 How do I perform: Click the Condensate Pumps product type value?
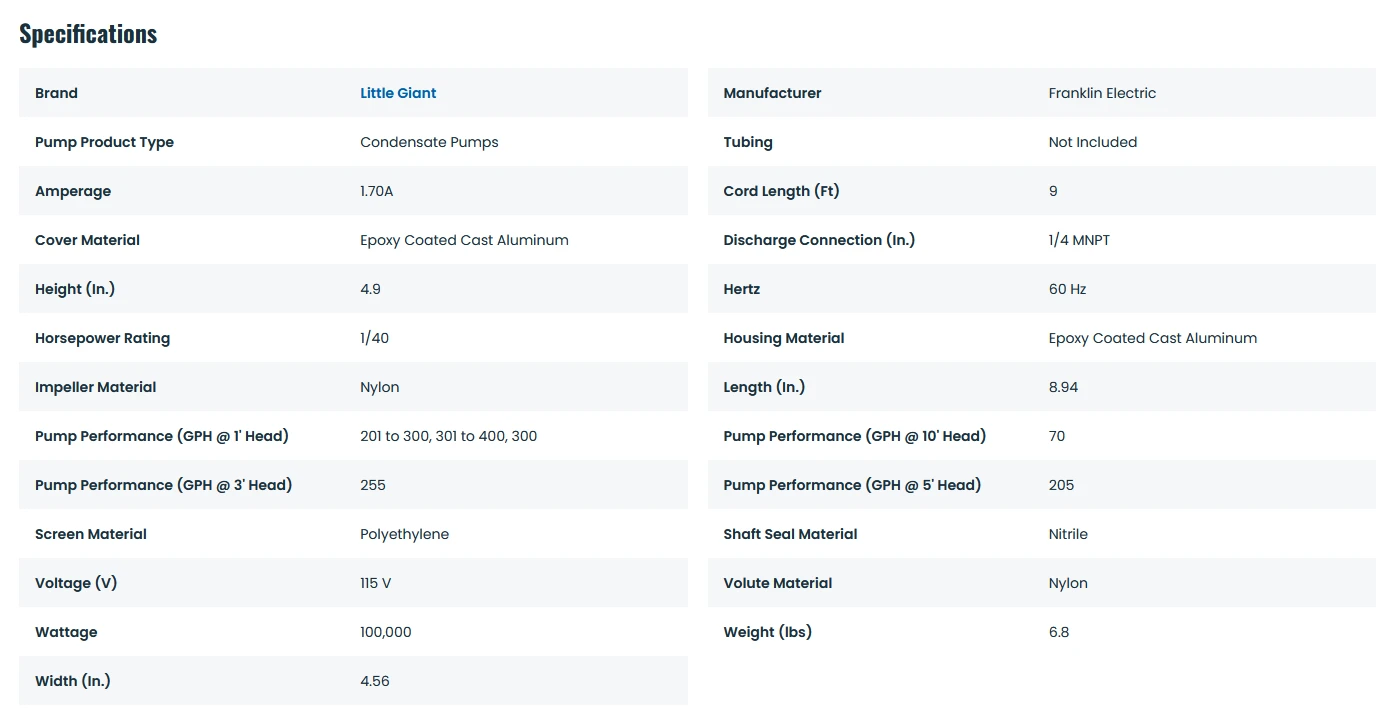[429, 142]
